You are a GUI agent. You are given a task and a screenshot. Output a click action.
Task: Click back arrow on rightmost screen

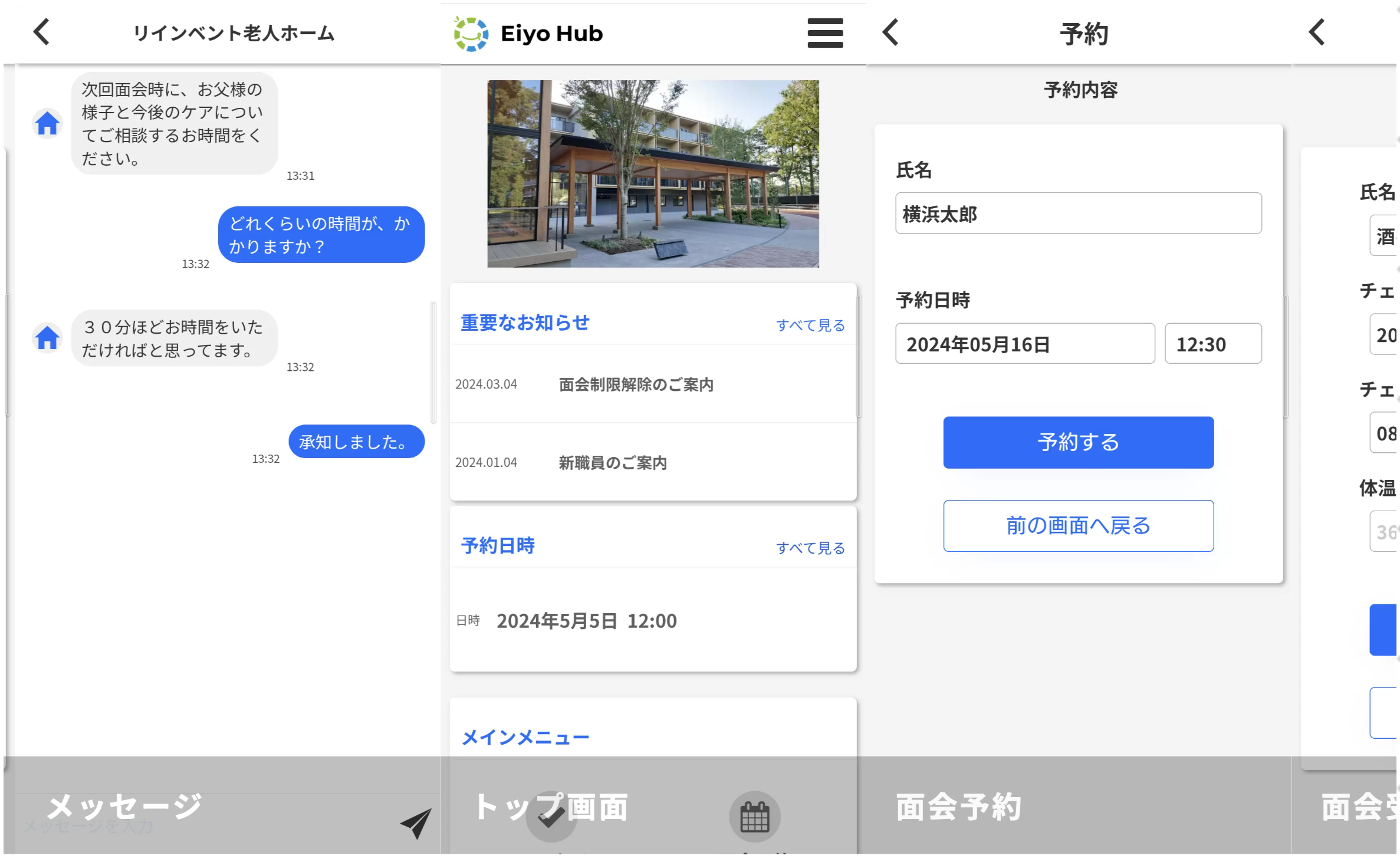[x=1316, y=32]
